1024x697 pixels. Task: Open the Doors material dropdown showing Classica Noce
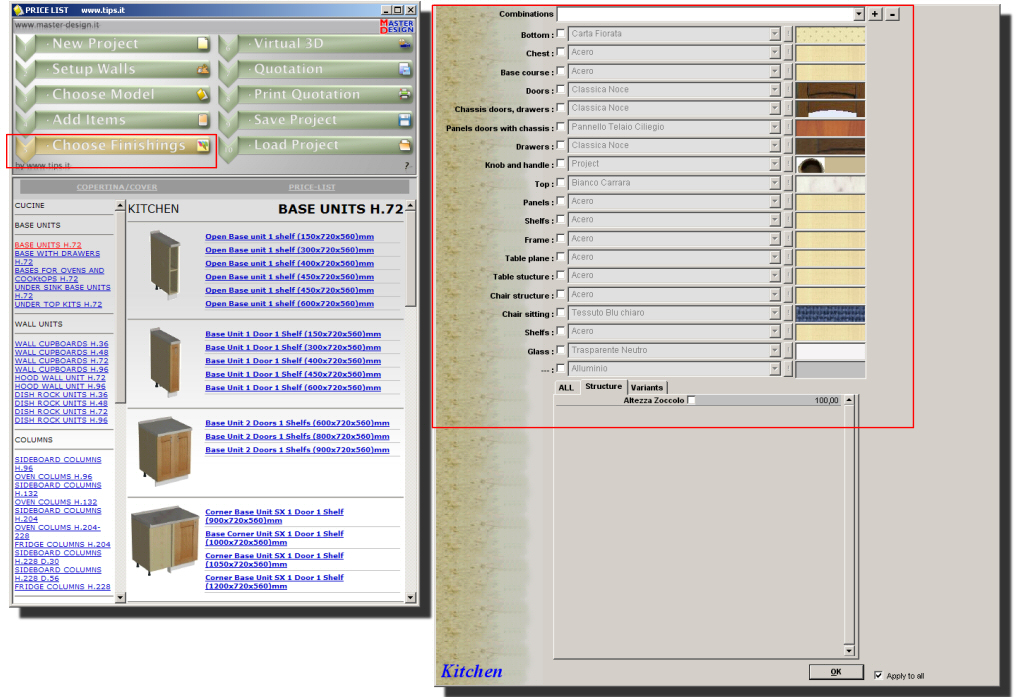(x=777, y=88)
